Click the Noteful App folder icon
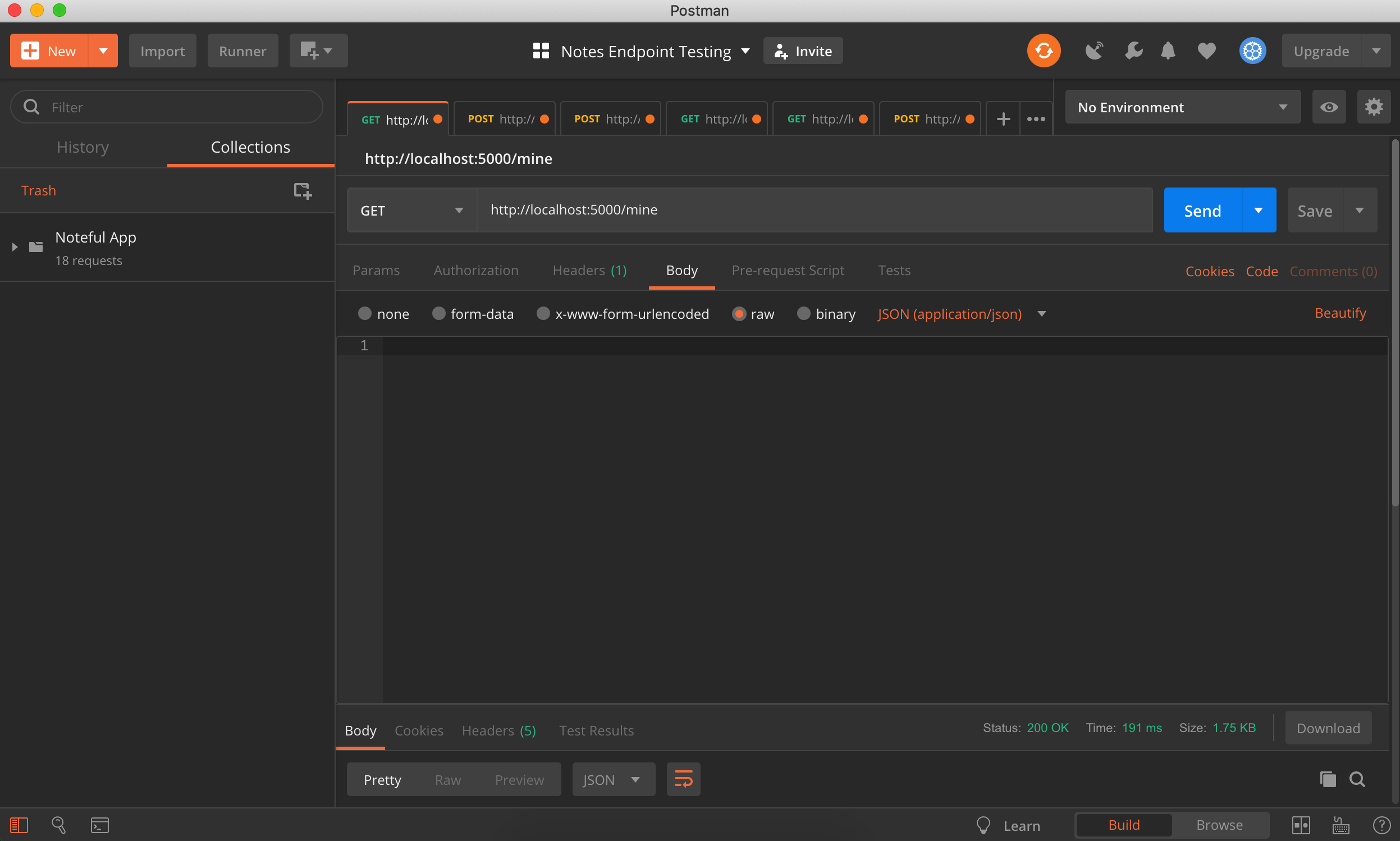The height and width of the screenshot is (841, 1400). (x=36, y=246)
